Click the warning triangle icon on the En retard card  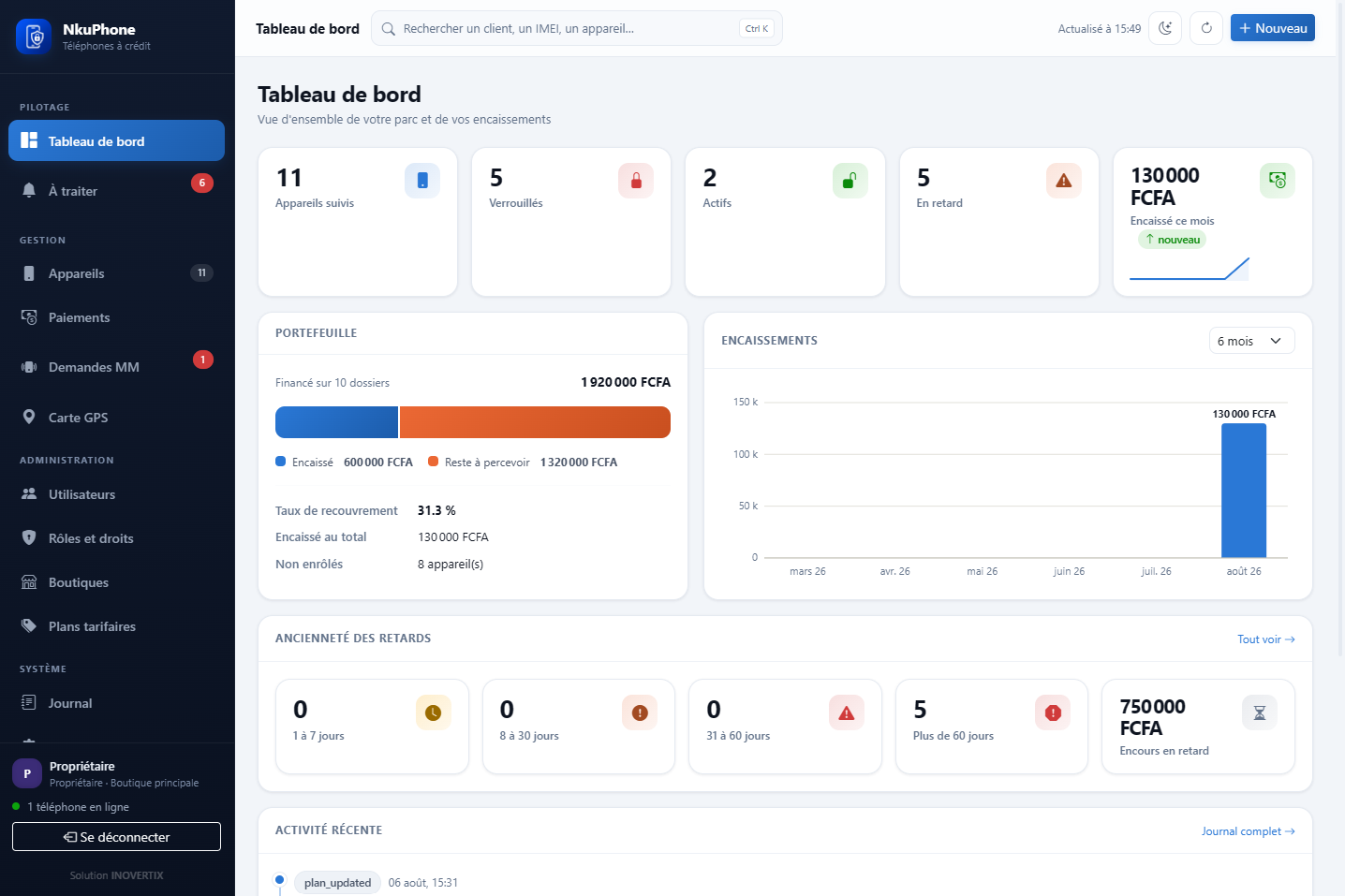click(1063, 181)
